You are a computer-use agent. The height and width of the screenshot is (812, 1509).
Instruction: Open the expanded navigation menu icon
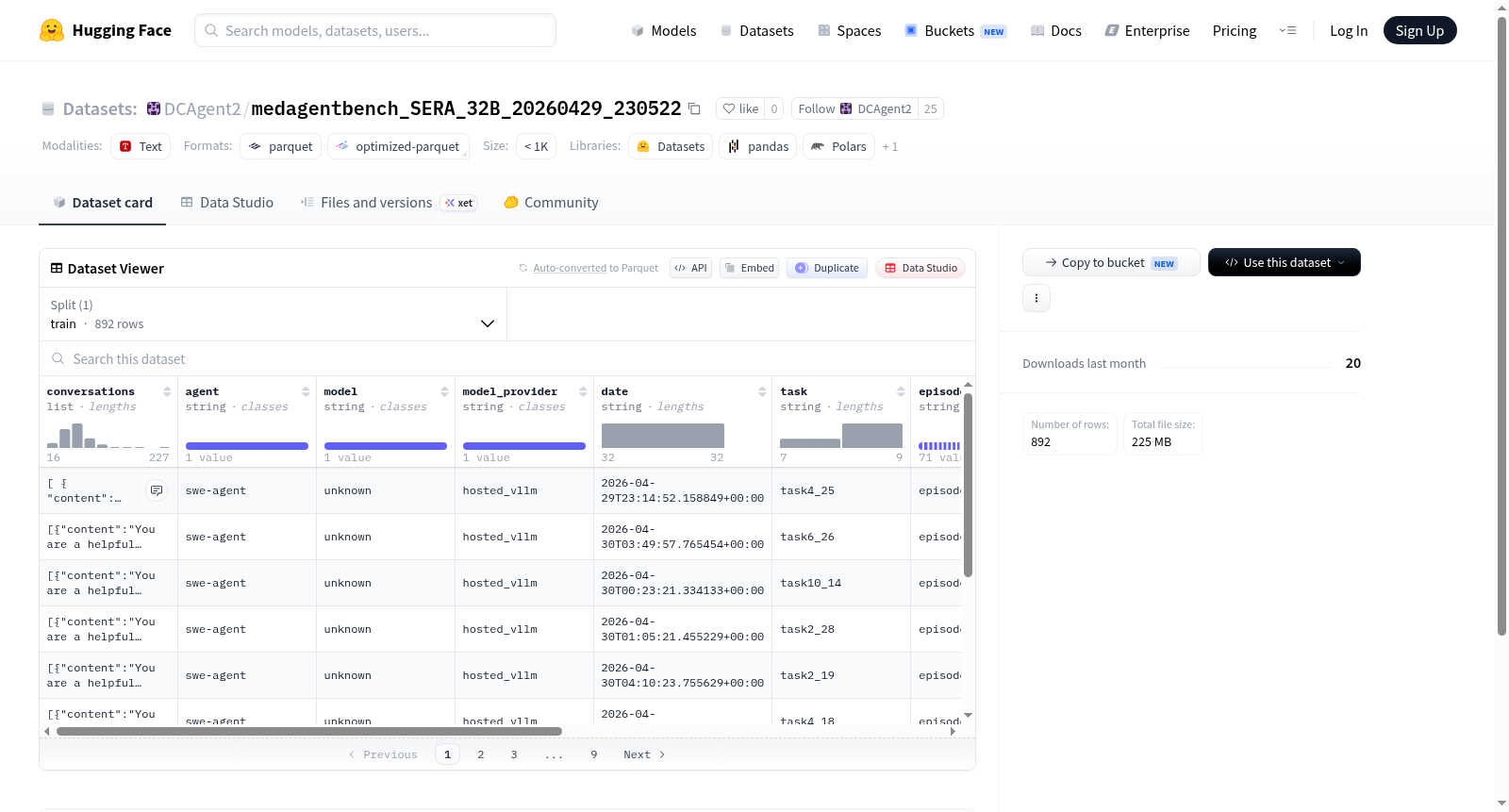pos(1287,30)
